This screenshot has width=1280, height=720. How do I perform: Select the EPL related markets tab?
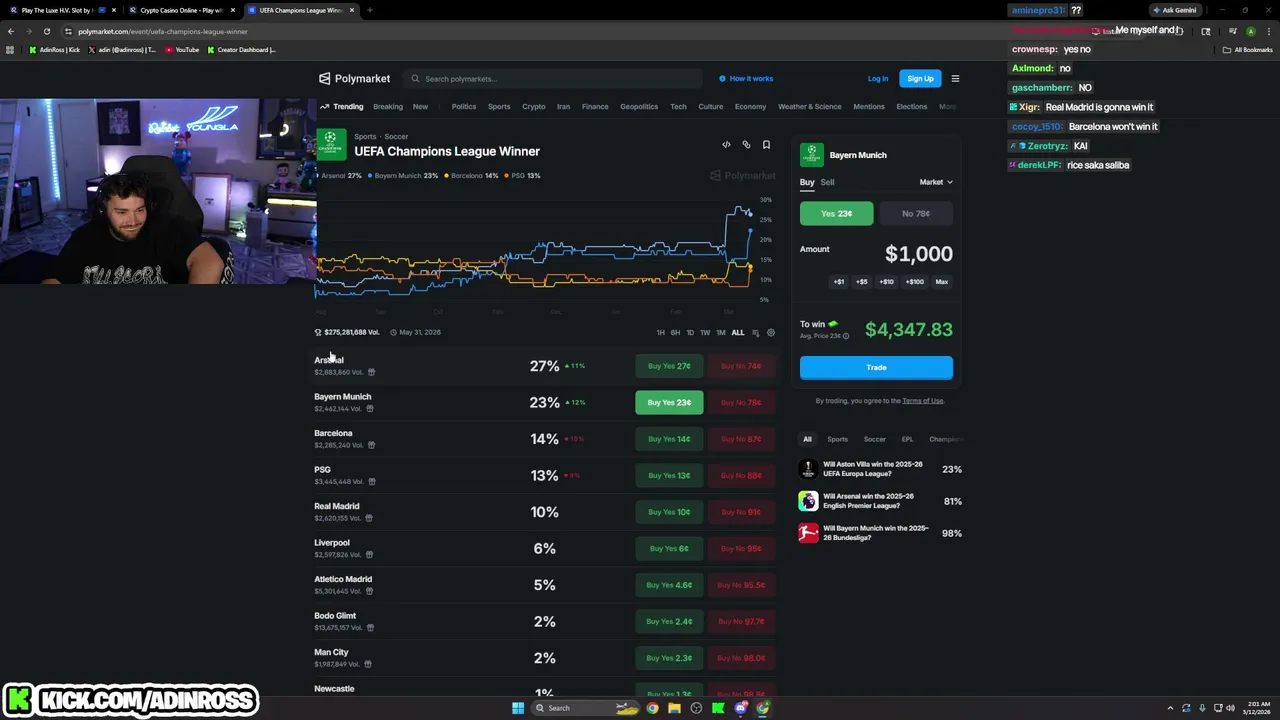907,439
